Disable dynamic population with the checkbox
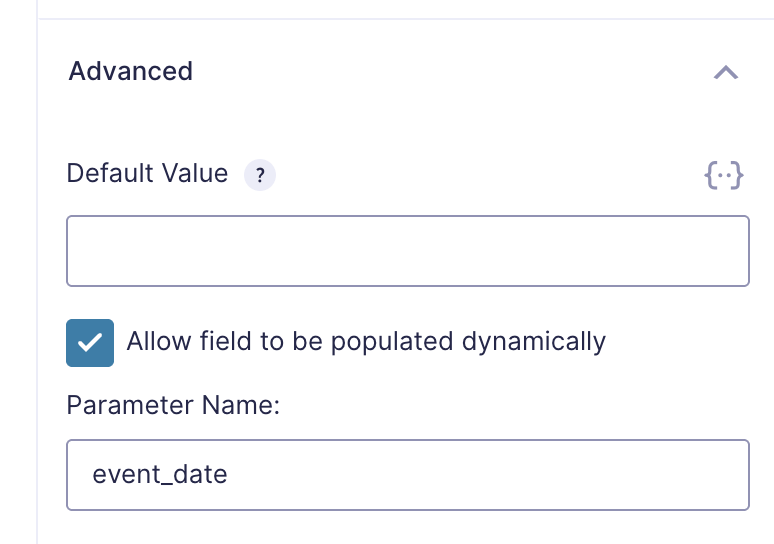The image size is (774, 544). 90,343
